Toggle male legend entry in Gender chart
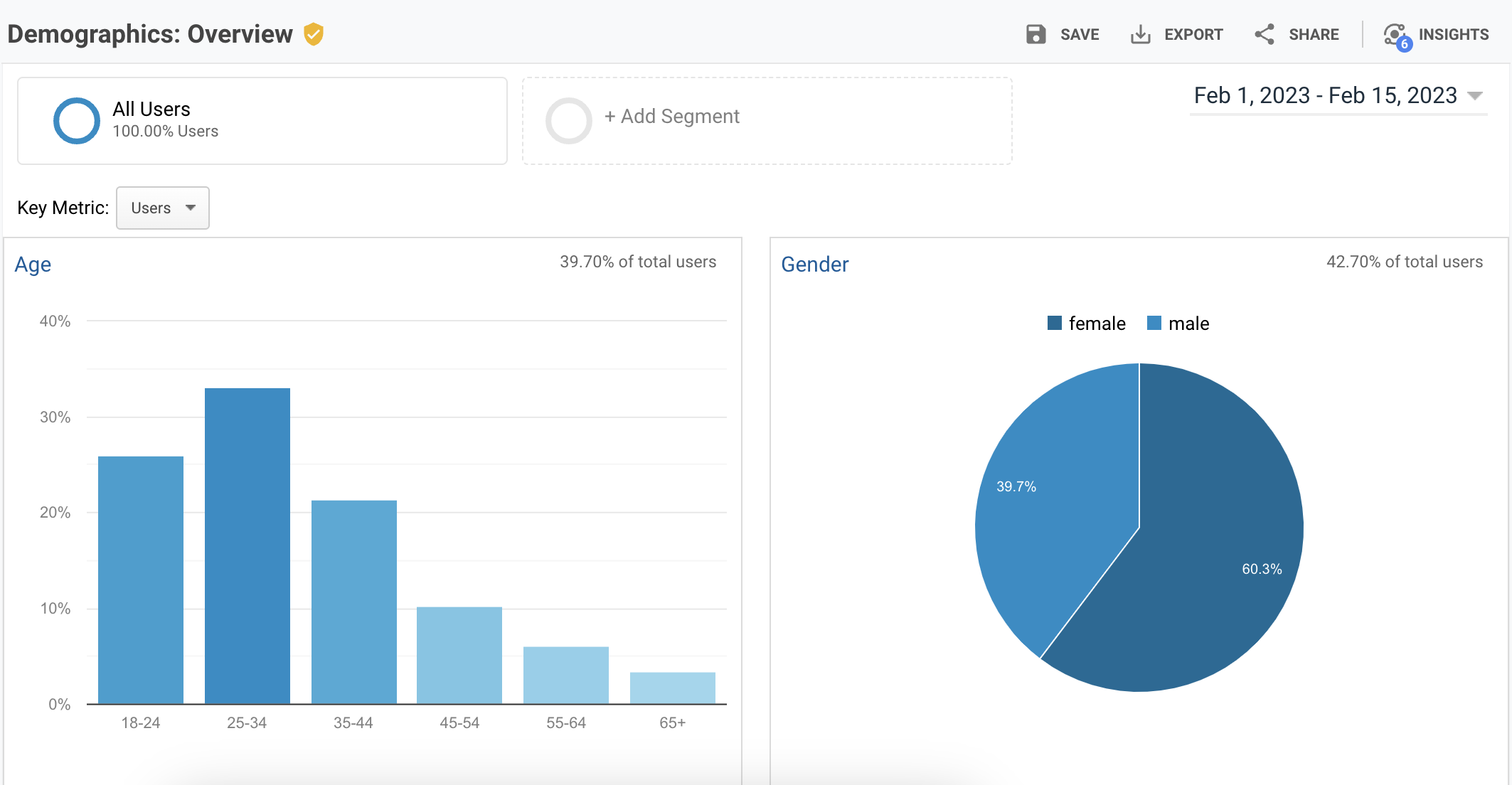1512x785 pixels. click(1188, 324)
